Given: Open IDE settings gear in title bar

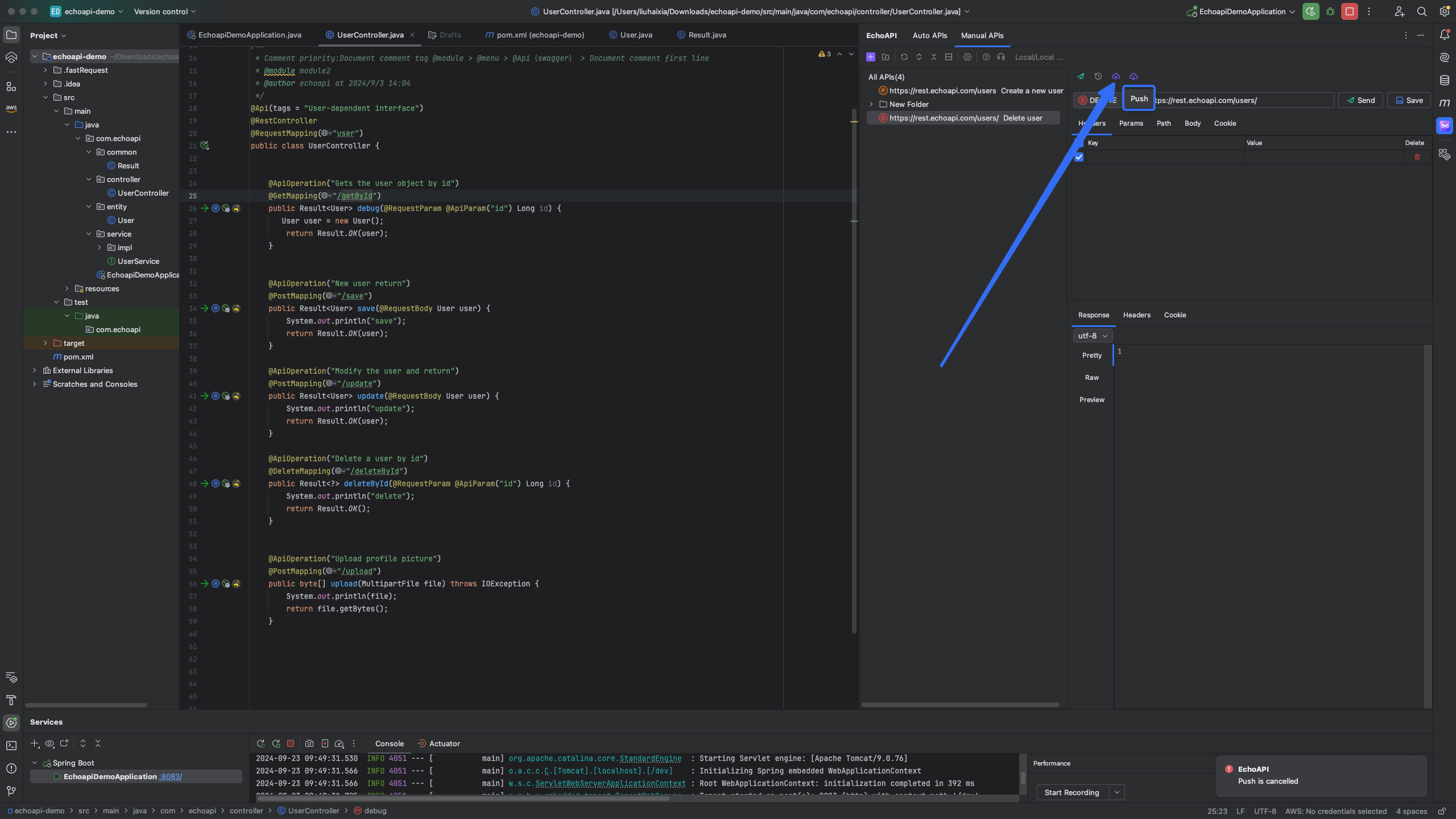Looking at the screenshot, I should pyautogui.click(x=1444, y=11).
